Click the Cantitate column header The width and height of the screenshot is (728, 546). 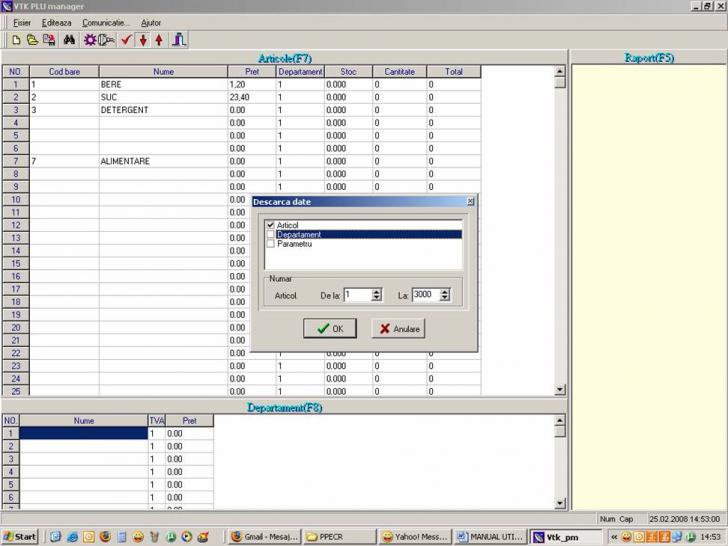(399, 72)
